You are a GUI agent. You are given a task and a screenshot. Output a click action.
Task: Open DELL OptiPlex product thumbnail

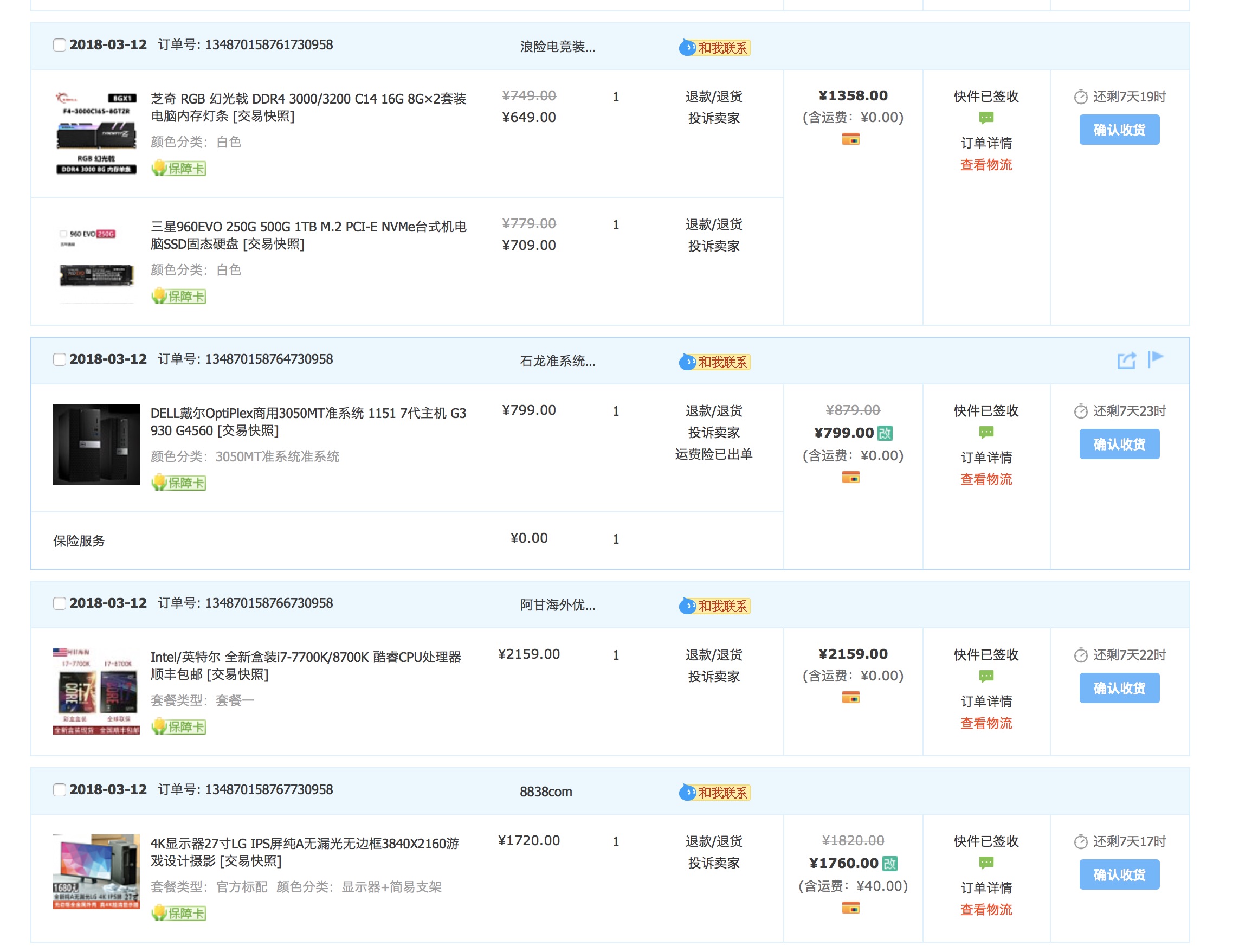[x=96, y=444]
